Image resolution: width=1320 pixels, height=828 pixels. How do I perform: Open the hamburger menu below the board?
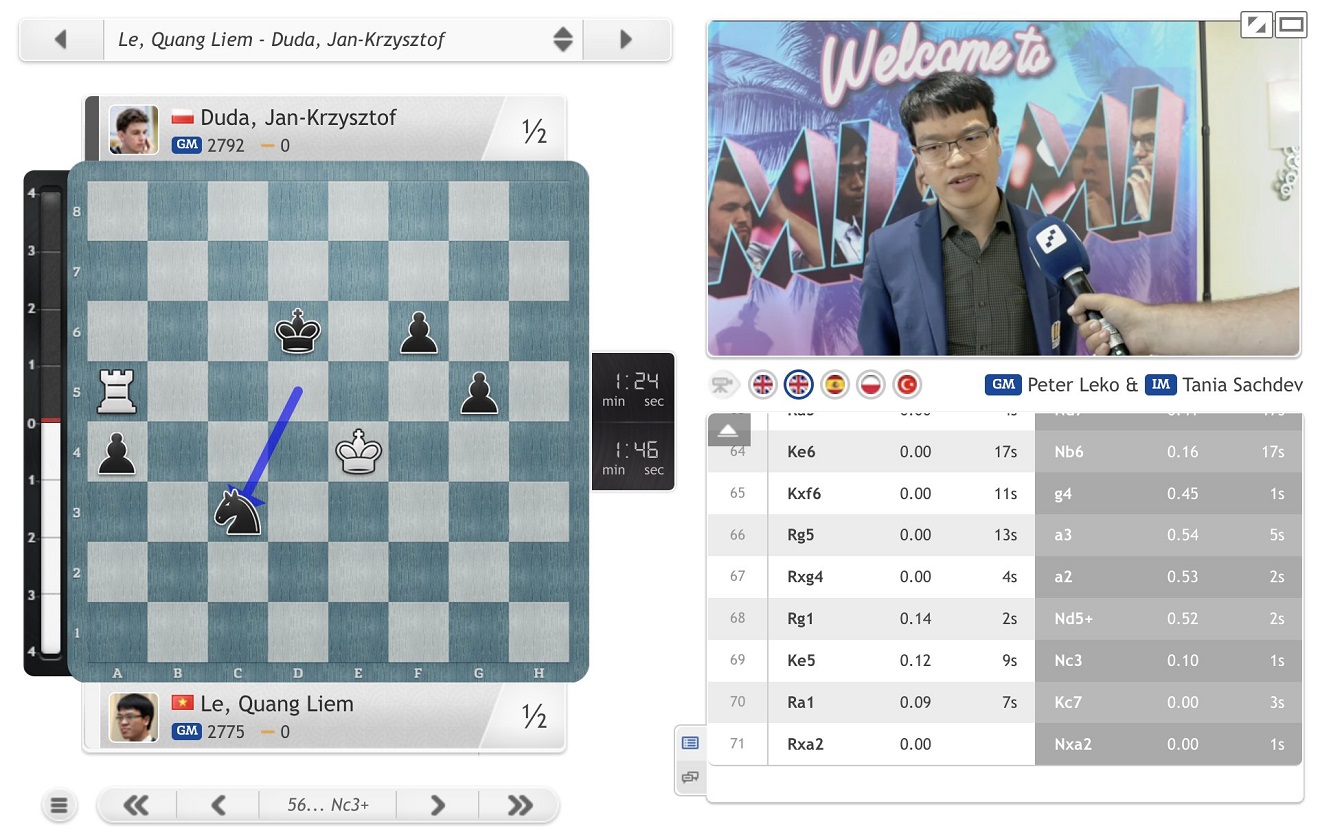[59, 805]
